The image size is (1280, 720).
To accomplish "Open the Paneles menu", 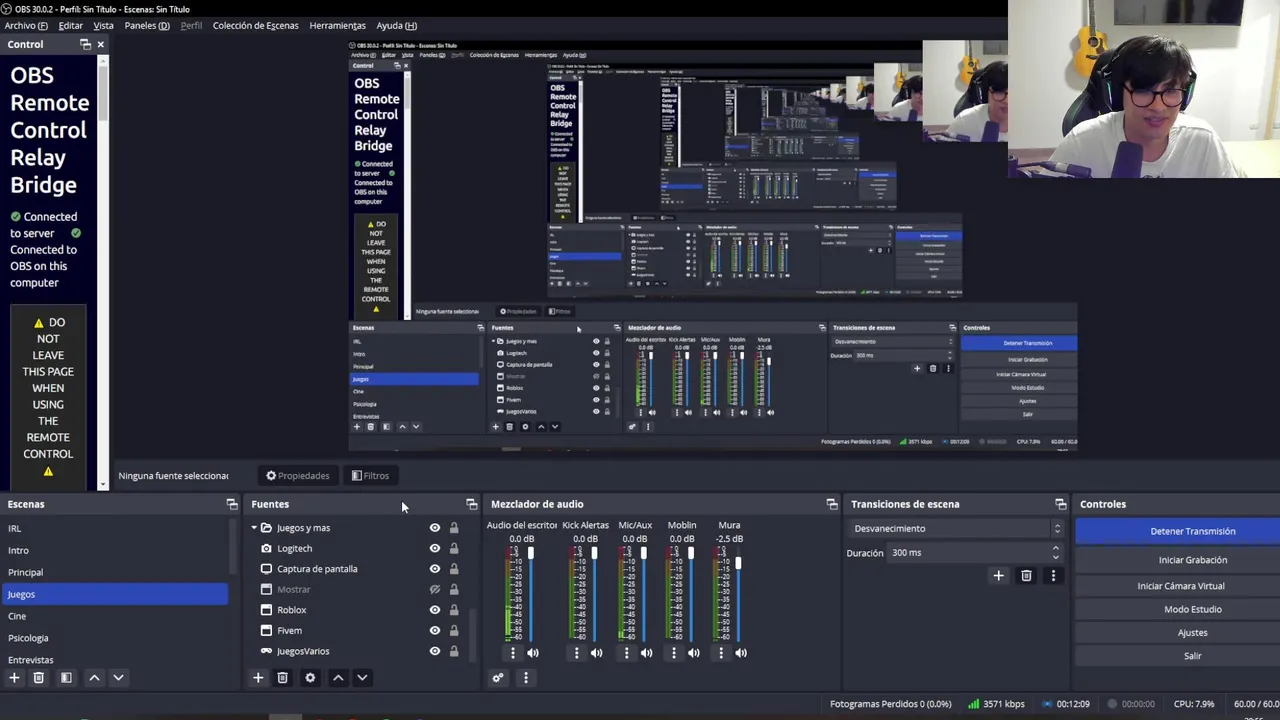I will (x=147, y=25).
